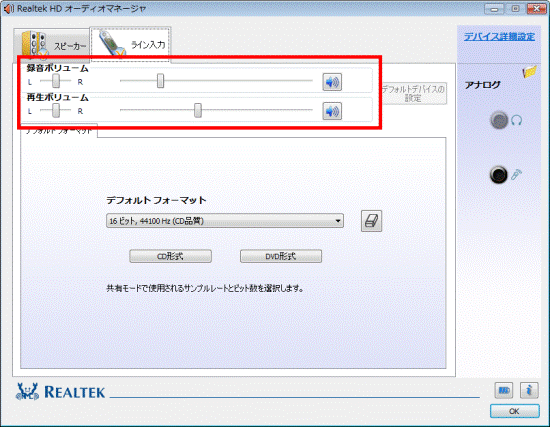Click the 共有モードで使用される description text

pos(204,288)
